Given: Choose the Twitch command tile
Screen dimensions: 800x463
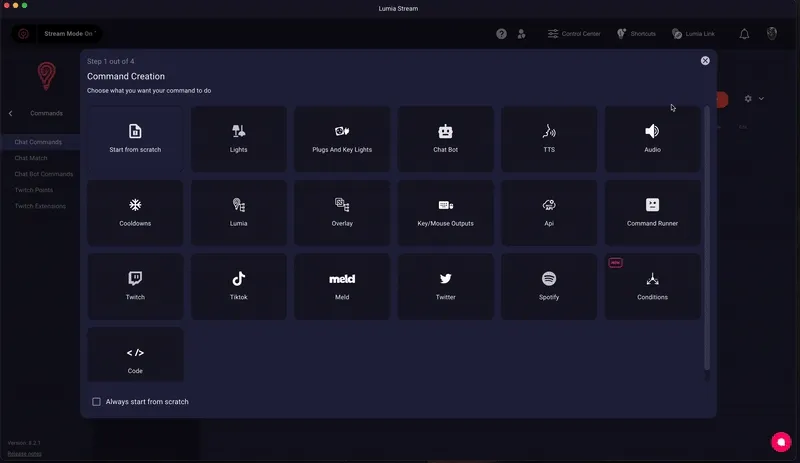Looking at the screenshot, I should point(135,286).
